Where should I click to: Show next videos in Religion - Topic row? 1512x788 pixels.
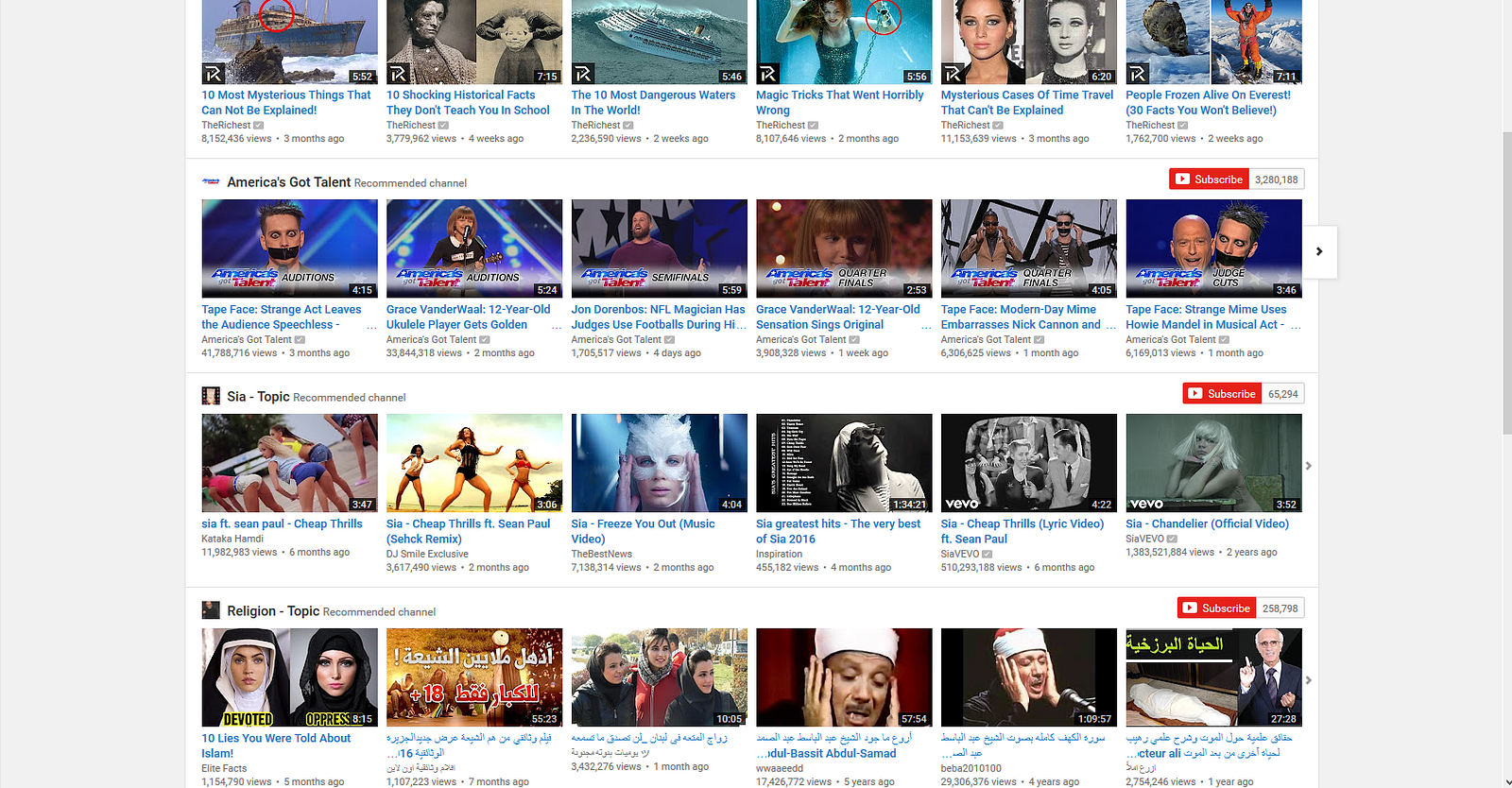pyautogui.click(x=1309, y=680)
